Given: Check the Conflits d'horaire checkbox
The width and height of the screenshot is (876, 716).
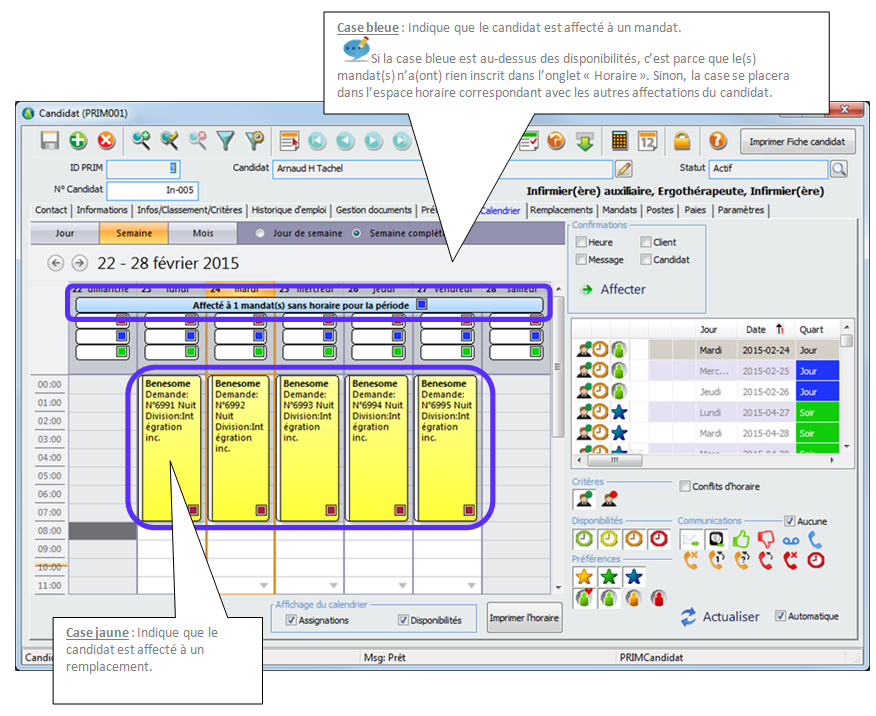Looking at the screenshot, I should pyautogui.click(x=685, y=487).
